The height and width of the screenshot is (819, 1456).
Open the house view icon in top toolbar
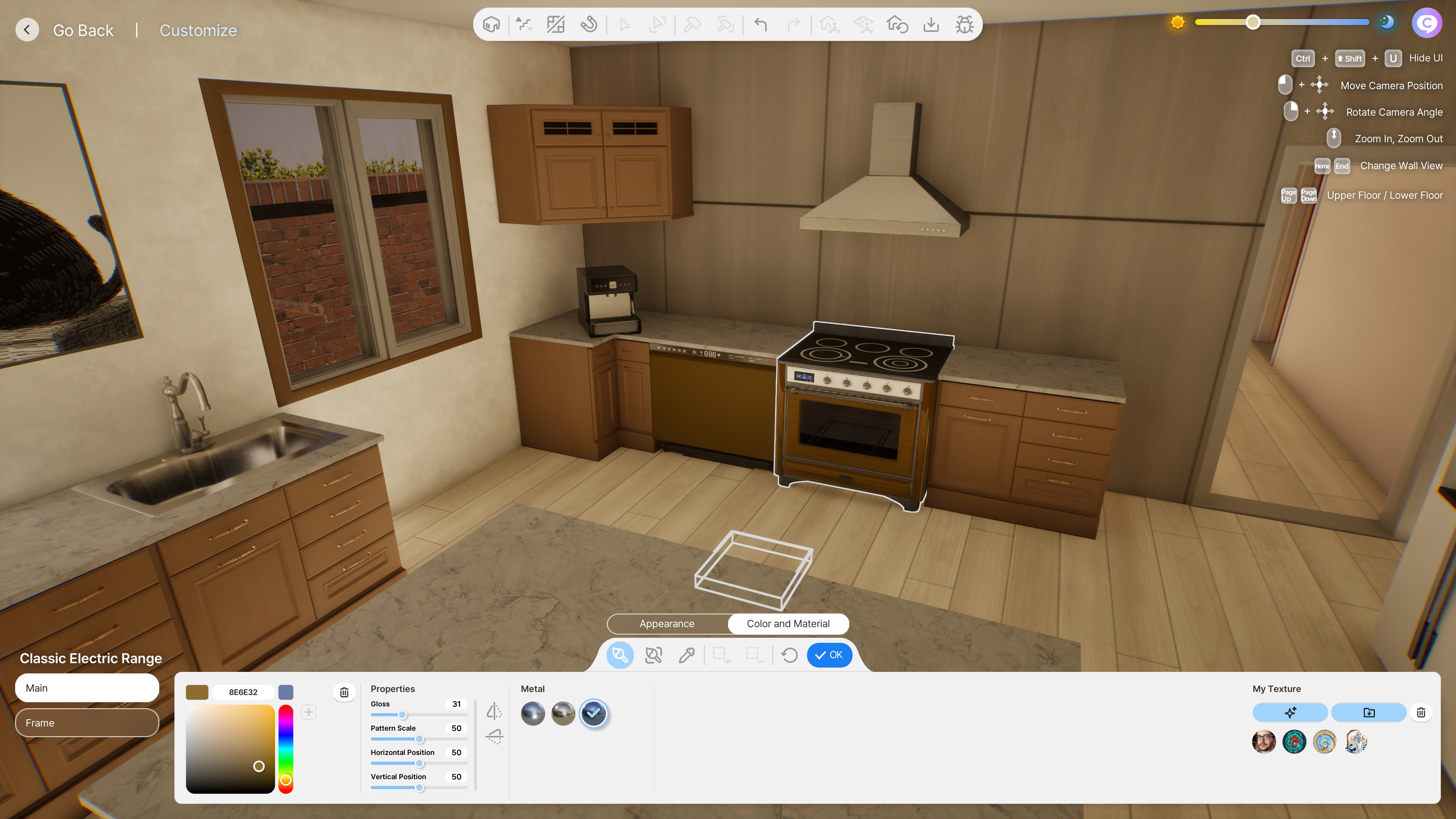tap(491, 24)
